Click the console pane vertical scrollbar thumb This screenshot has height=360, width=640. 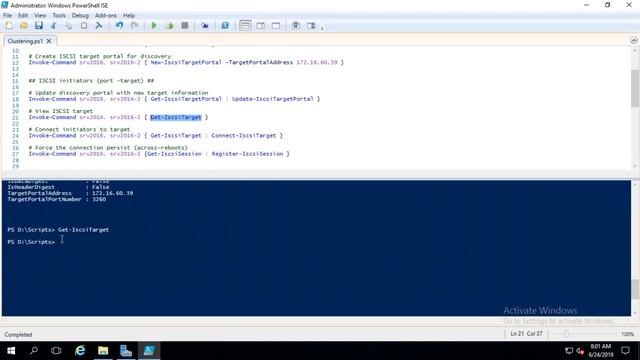(x=635, y=289)
